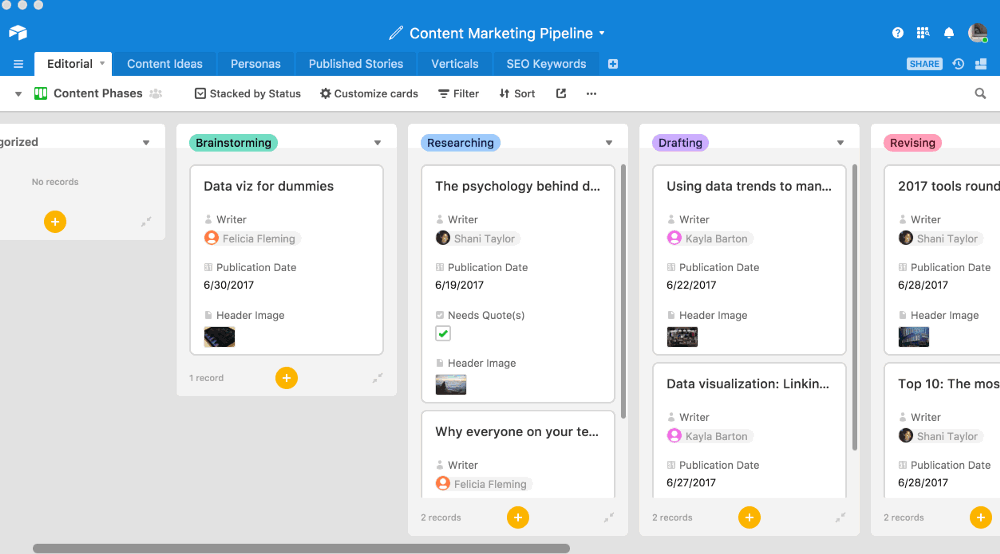Screen dimensions: 1000x554
Task: Open Content Marketing Pipeline title dropdown
Action: [602, 33]
